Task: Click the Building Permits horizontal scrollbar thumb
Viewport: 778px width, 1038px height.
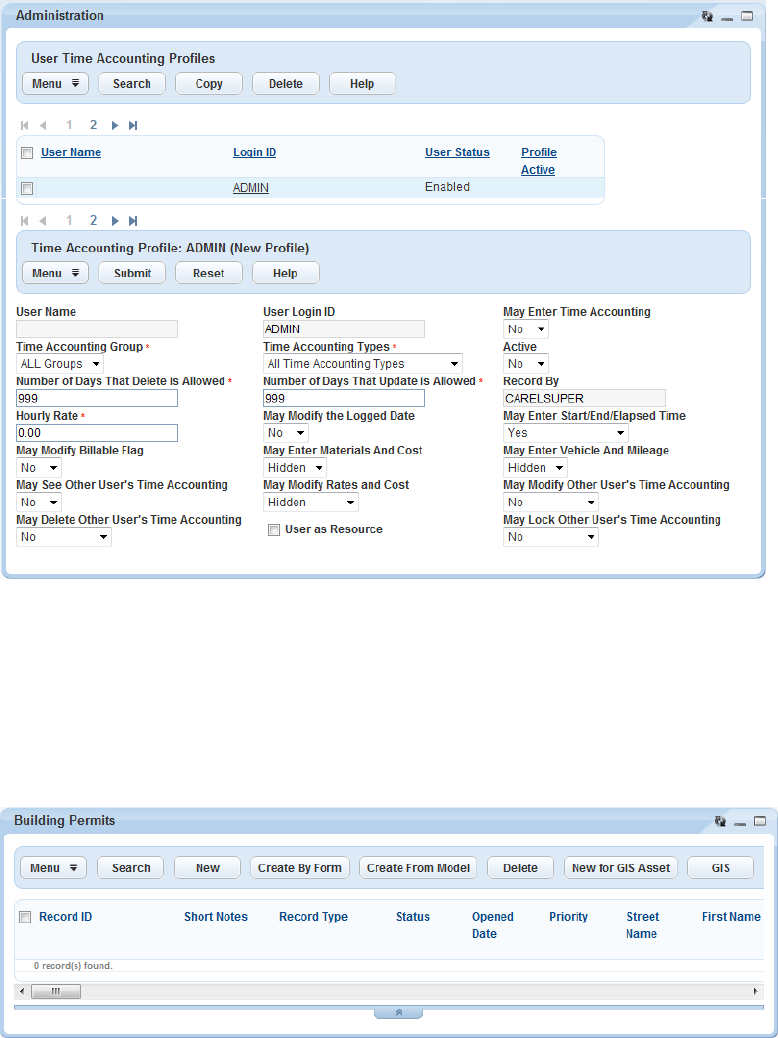Action: pos(56,992)
